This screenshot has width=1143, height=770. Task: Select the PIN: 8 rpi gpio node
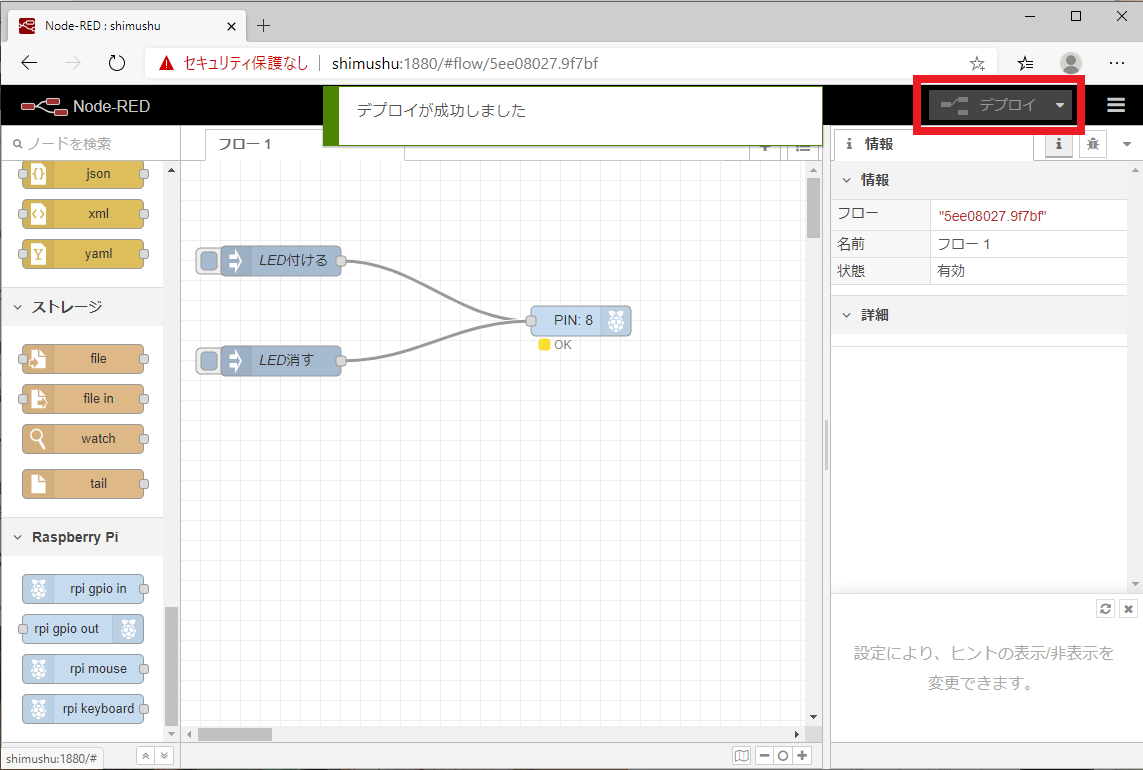pyautogui.click(x=580, y=321)
